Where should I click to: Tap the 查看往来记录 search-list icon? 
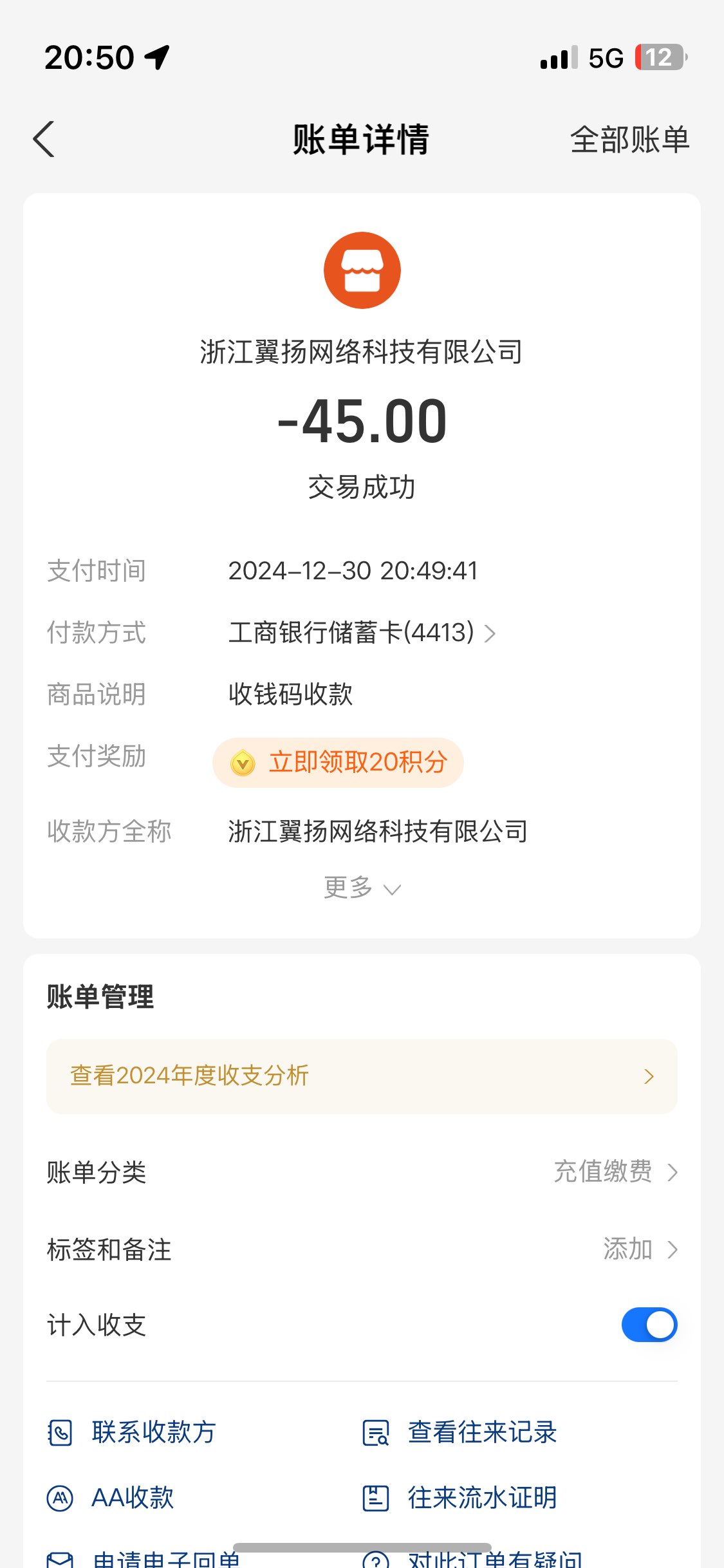tap(376, 1433)
